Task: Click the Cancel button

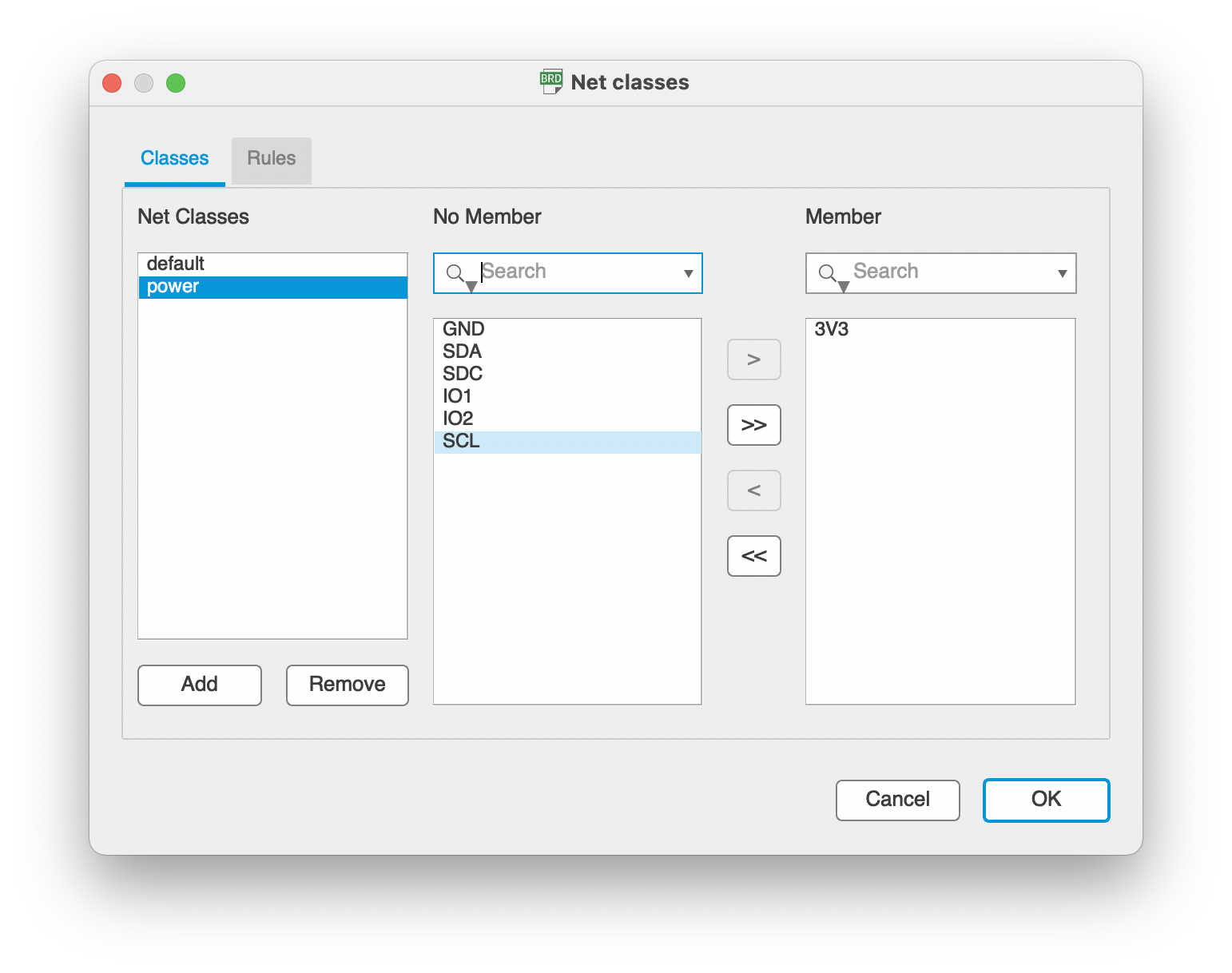Action: pyautogui.click(x=898, y=800)
